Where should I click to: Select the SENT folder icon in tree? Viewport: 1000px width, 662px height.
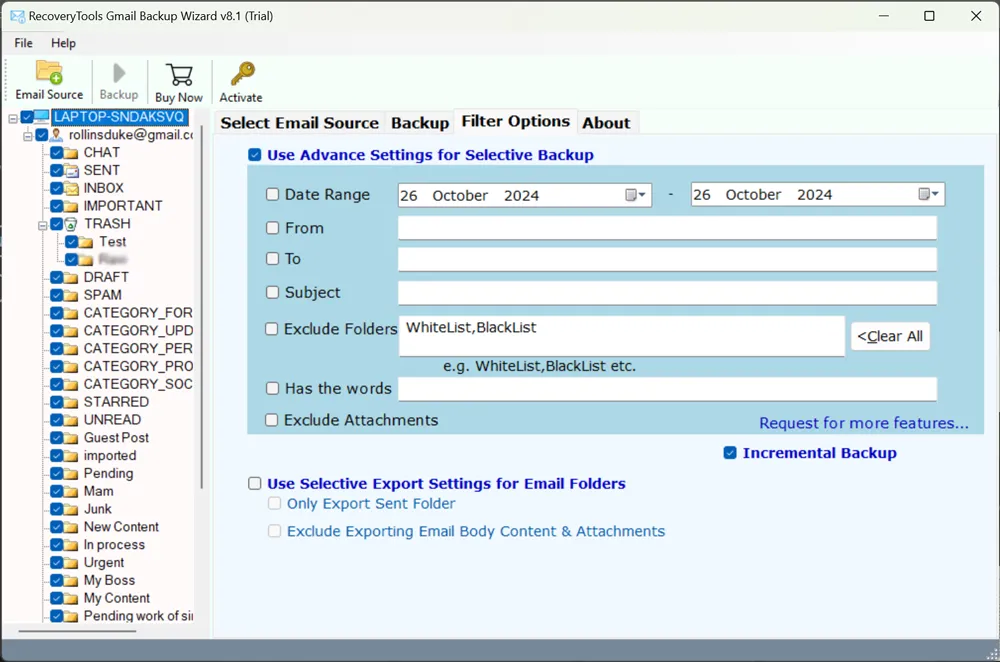tap(72, 170)
